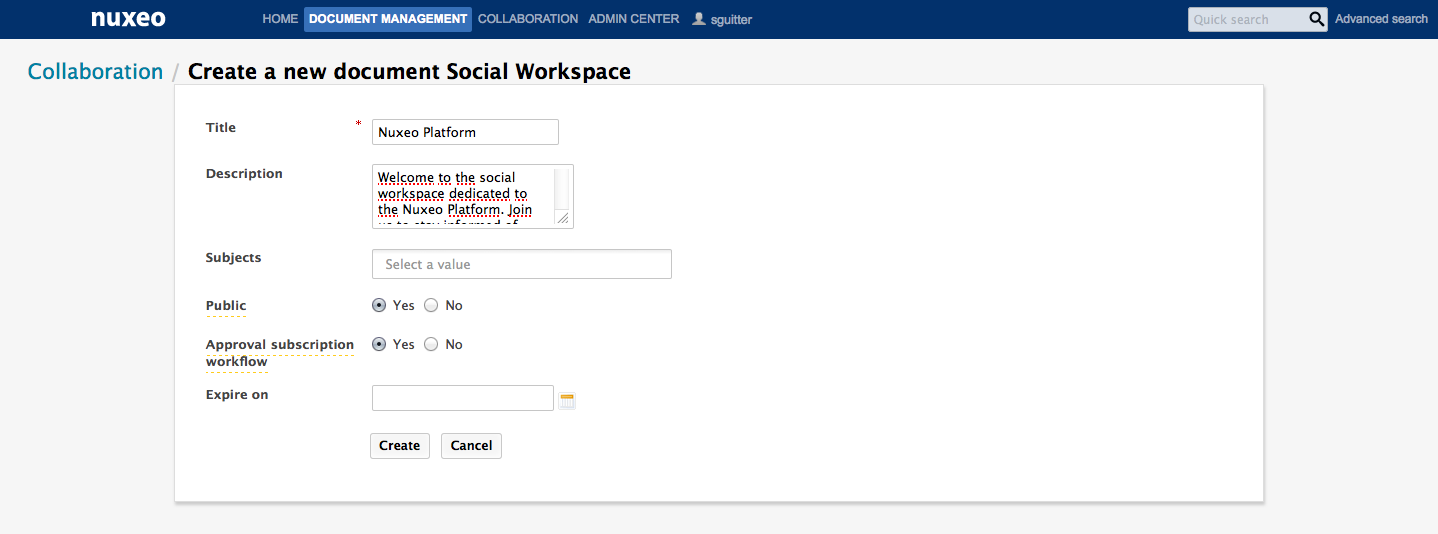This screenshot has width=1438, height=534.
Task: Open the Subjects select a value dropdown
Action: click(522, 264)
